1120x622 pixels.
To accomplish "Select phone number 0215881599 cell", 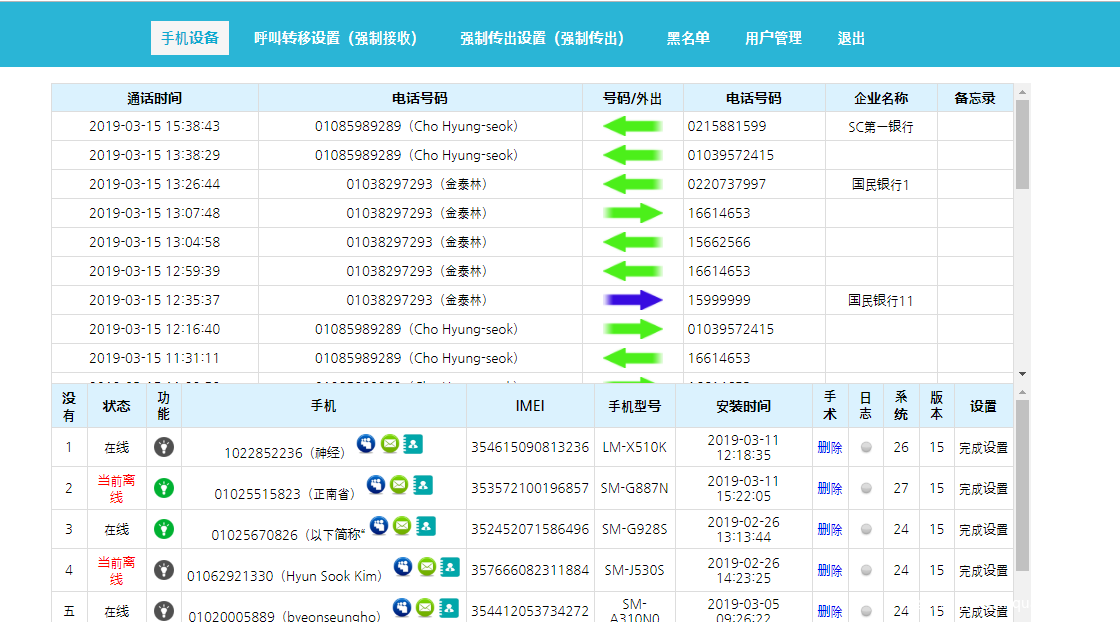I will [754, 126].
